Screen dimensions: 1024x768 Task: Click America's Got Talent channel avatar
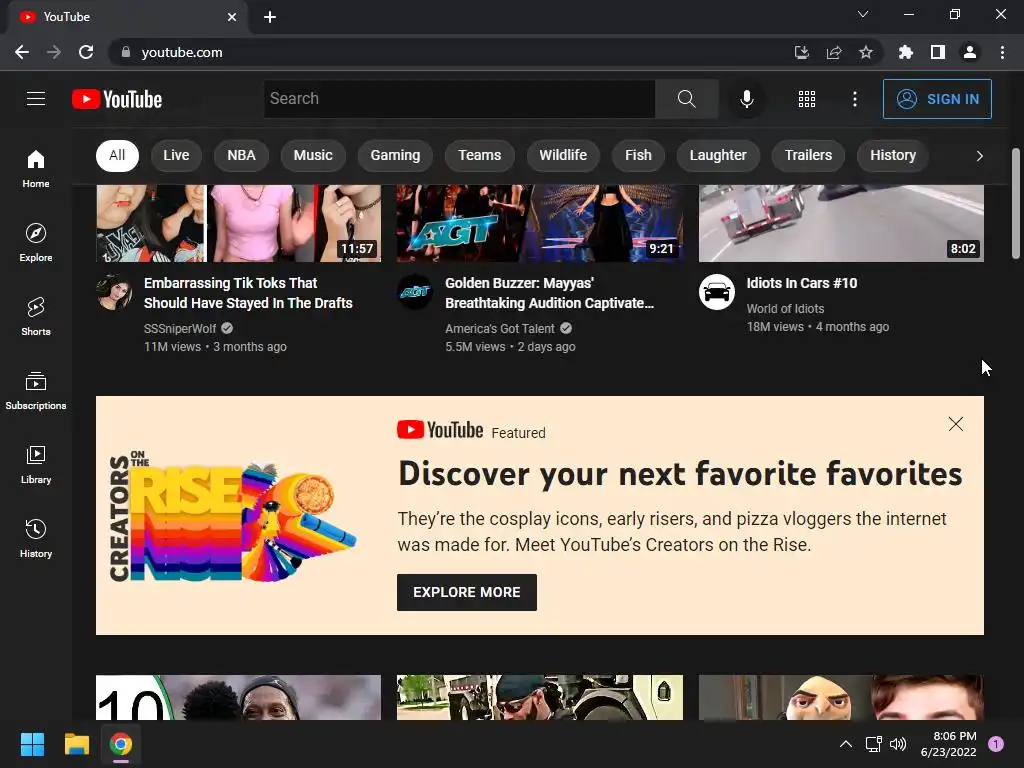tap(415, 292)
